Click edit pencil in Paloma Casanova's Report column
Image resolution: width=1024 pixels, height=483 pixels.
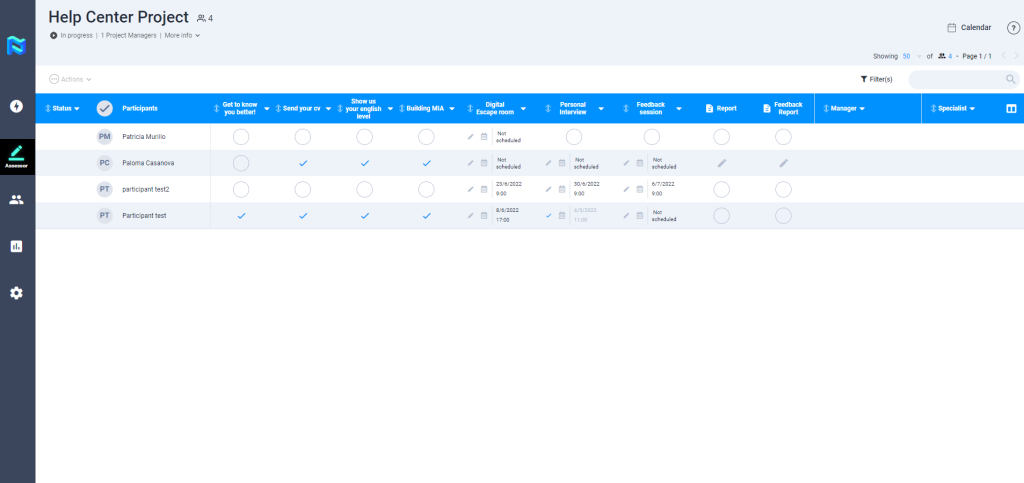pos(721,162)
